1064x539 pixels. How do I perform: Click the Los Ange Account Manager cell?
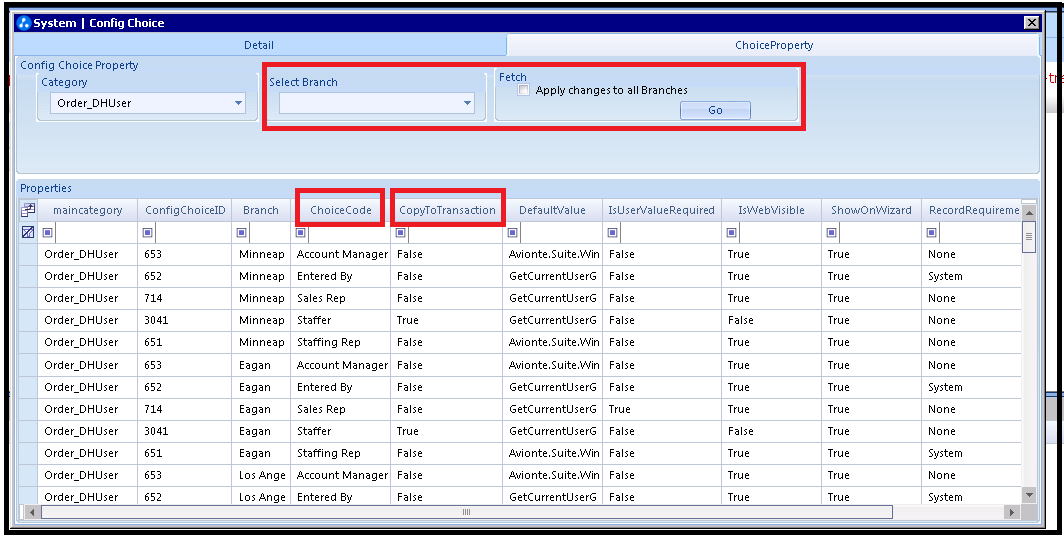[341, 475]
